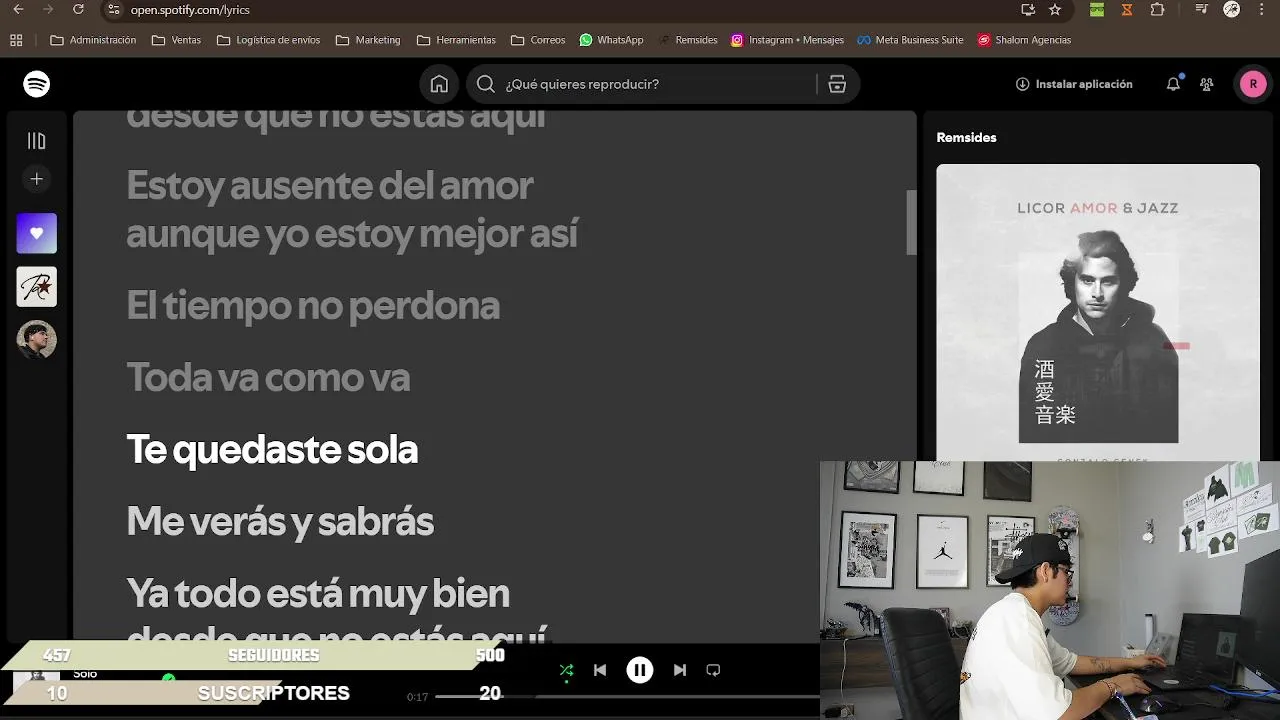Click Instalar aplicación
This screenshot has height=720, width=1280.
[1074, 84]
